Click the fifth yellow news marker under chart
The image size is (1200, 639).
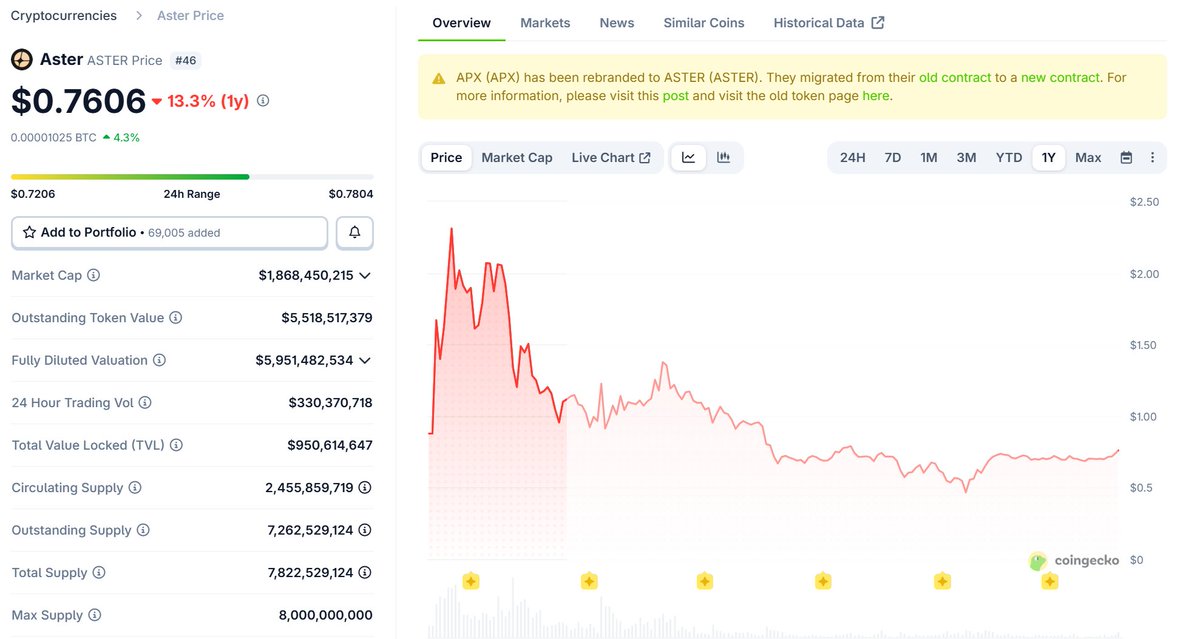941,581
